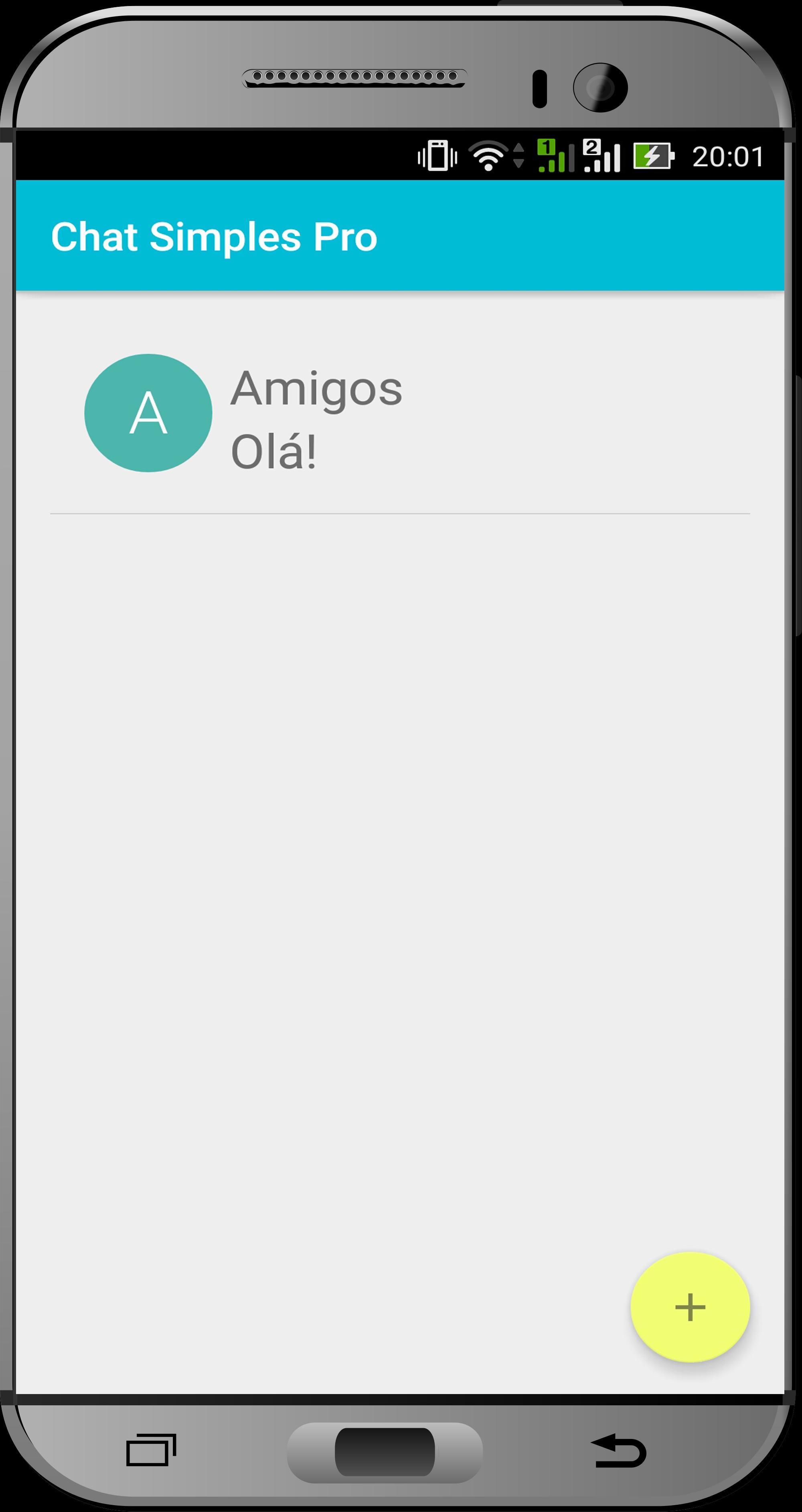Screen dimensions: 802x1512
Task: Tap the teal A avatar circle
Action: coord(148,413)
